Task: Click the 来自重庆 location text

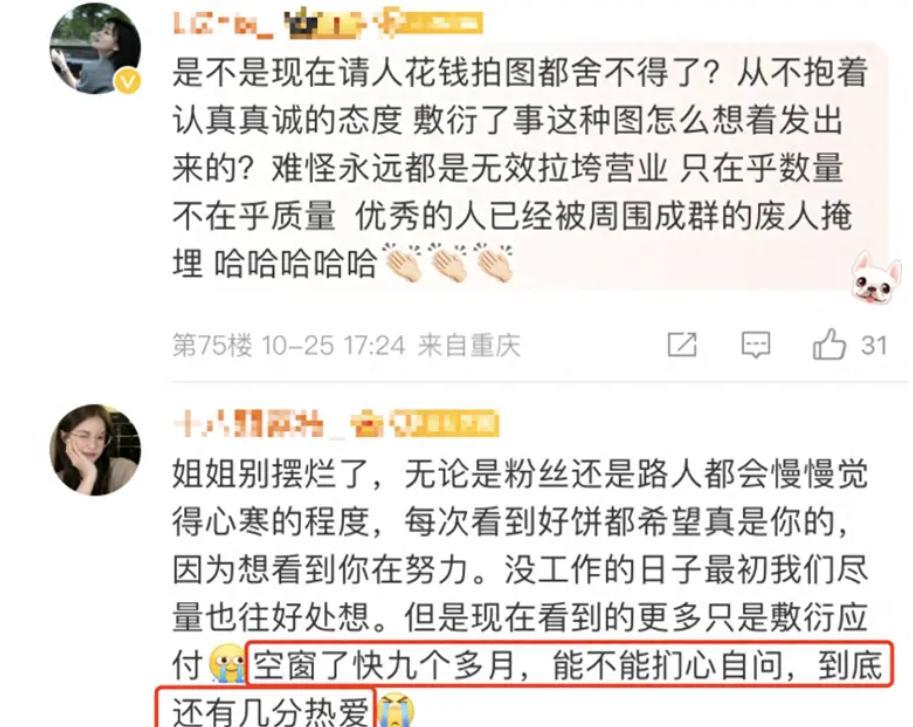Action: pos(469,345)
